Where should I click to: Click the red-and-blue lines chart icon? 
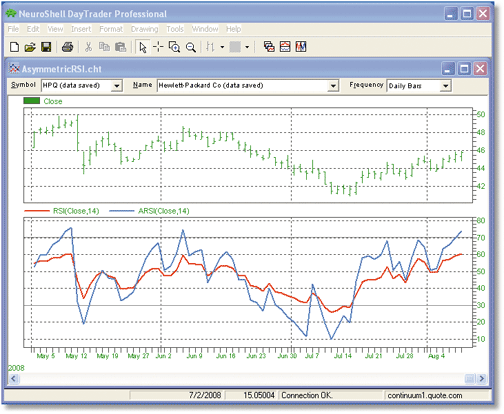click(285, 47)
